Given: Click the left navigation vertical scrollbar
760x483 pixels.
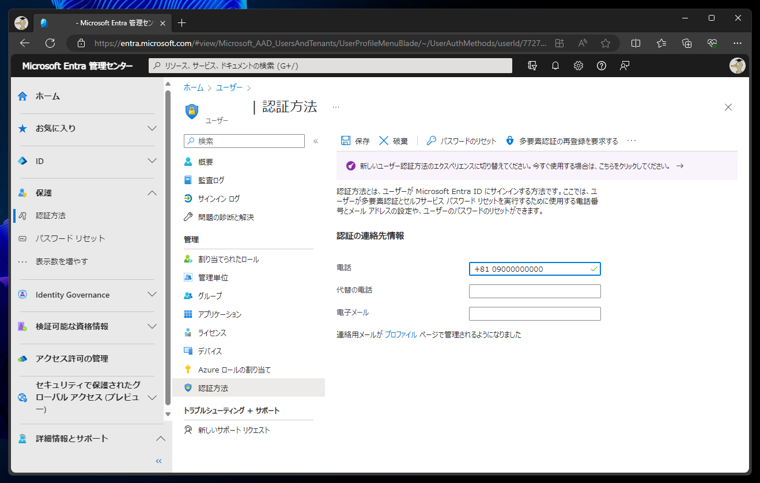Looking at the screenshot, I should (x=168, y=249).
